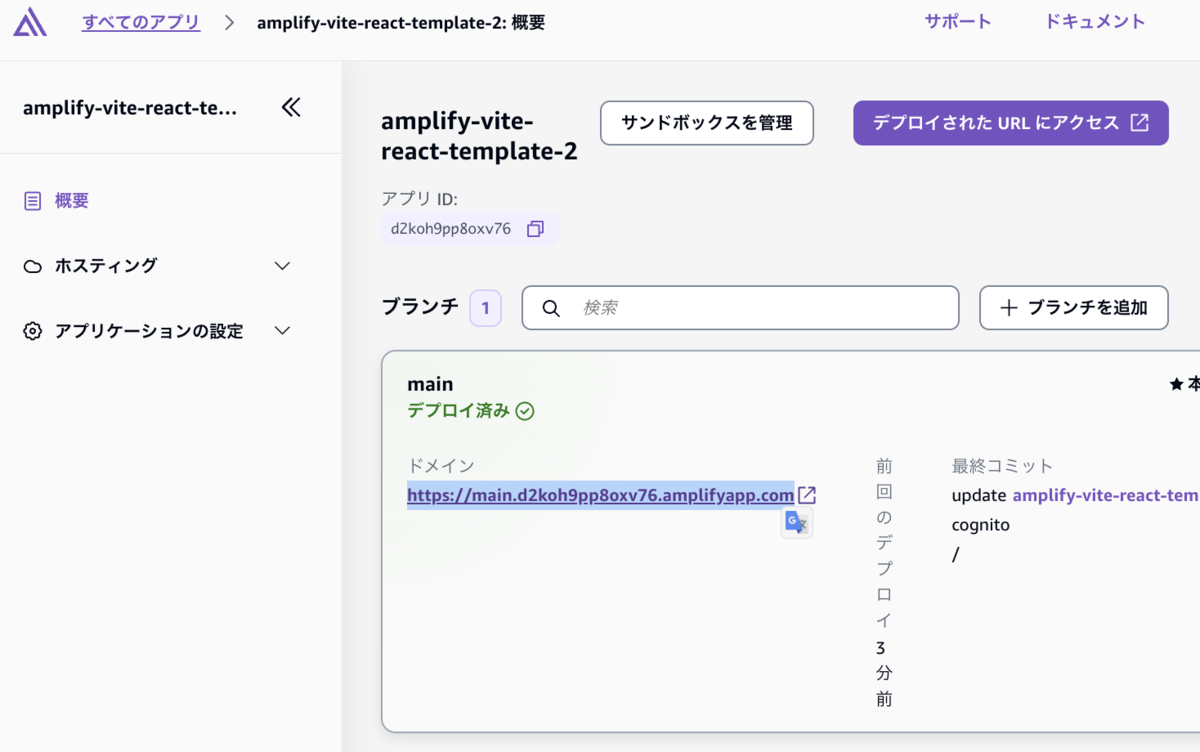Screen dimensions: 1200x752
Task: Click the branch count badge 1
Action: (x=485, y=308)
